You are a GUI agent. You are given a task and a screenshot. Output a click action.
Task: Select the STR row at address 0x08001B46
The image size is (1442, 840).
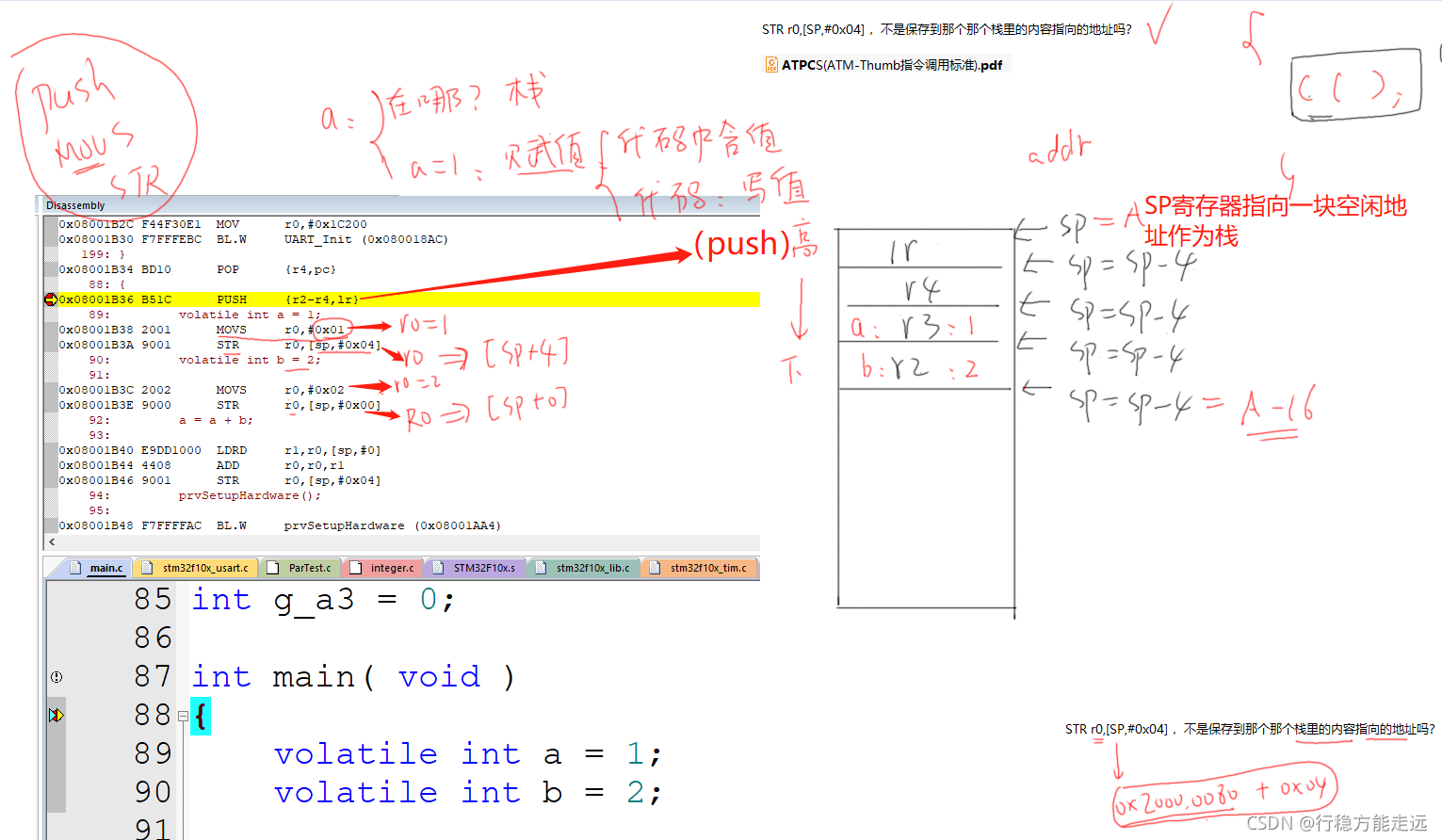409,480
